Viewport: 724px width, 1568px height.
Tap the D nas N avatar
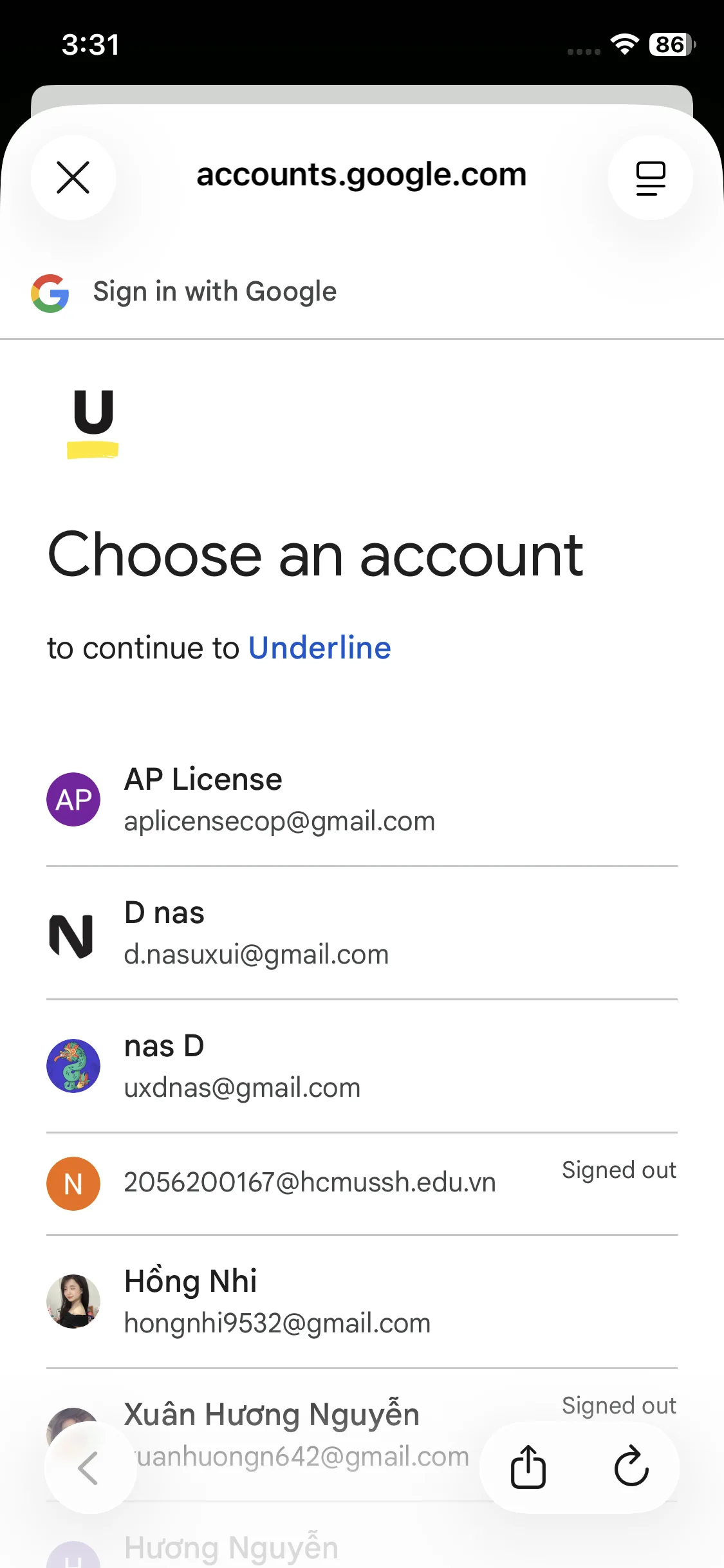click(72, 935)
